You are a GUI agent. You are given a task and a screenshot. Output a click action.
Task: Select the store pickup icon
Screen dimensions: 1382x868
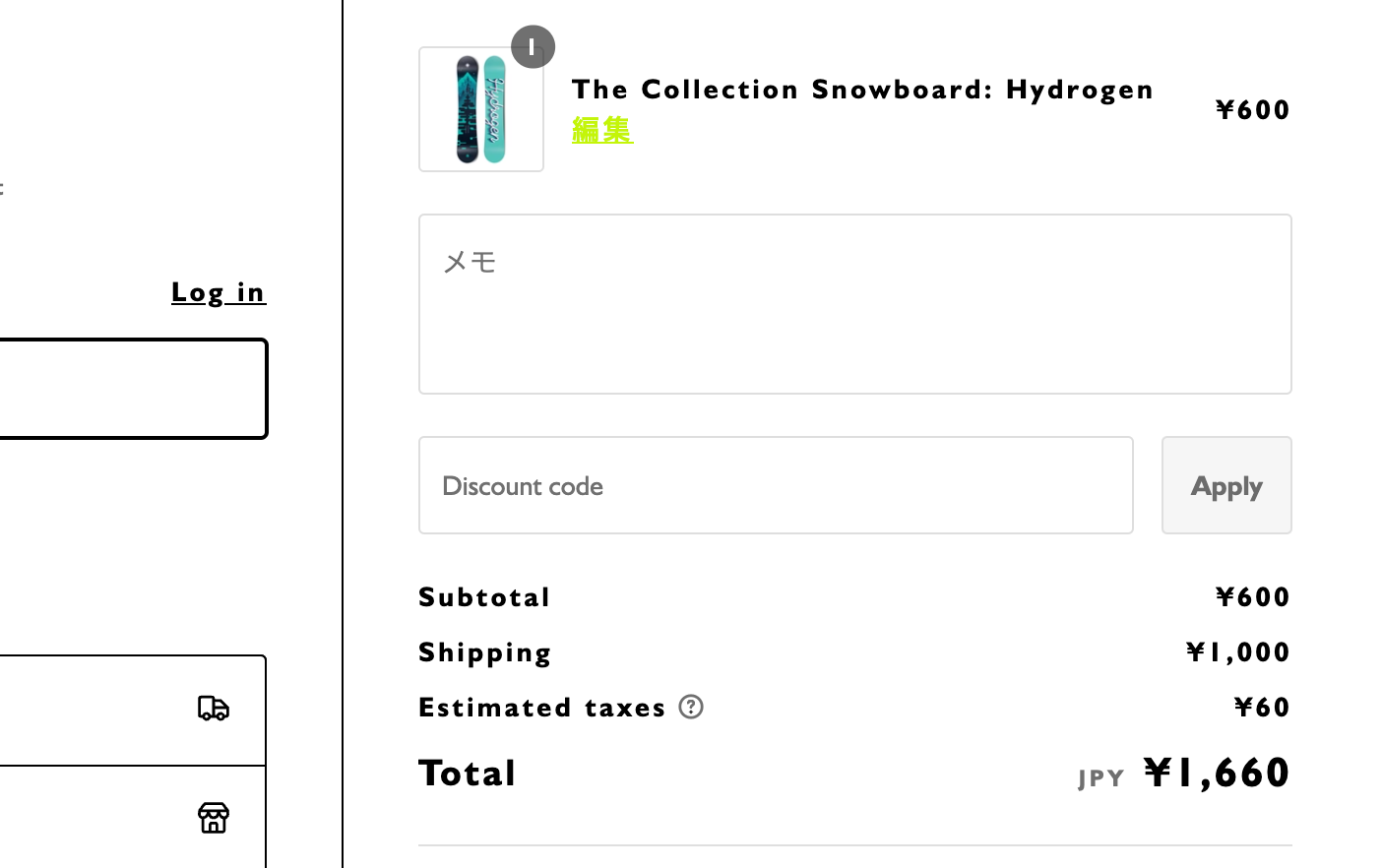tap(214, 818)
